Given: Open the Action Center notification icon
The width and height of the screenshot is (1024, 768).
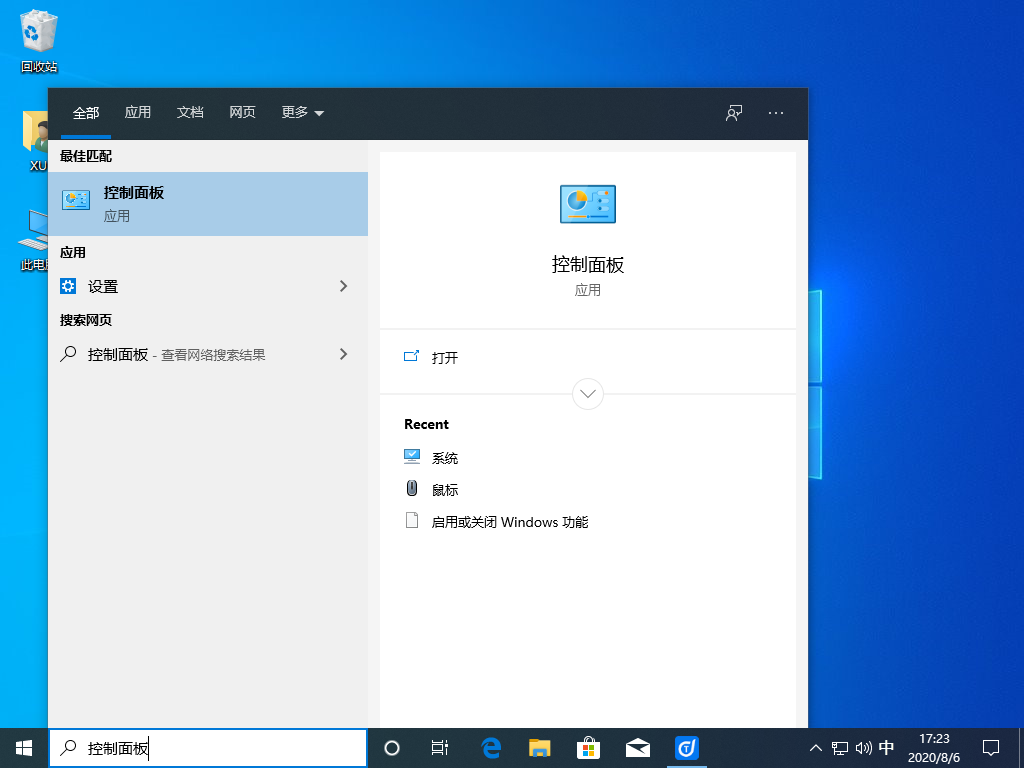Looking at the screenshot, I should [990, 747].
